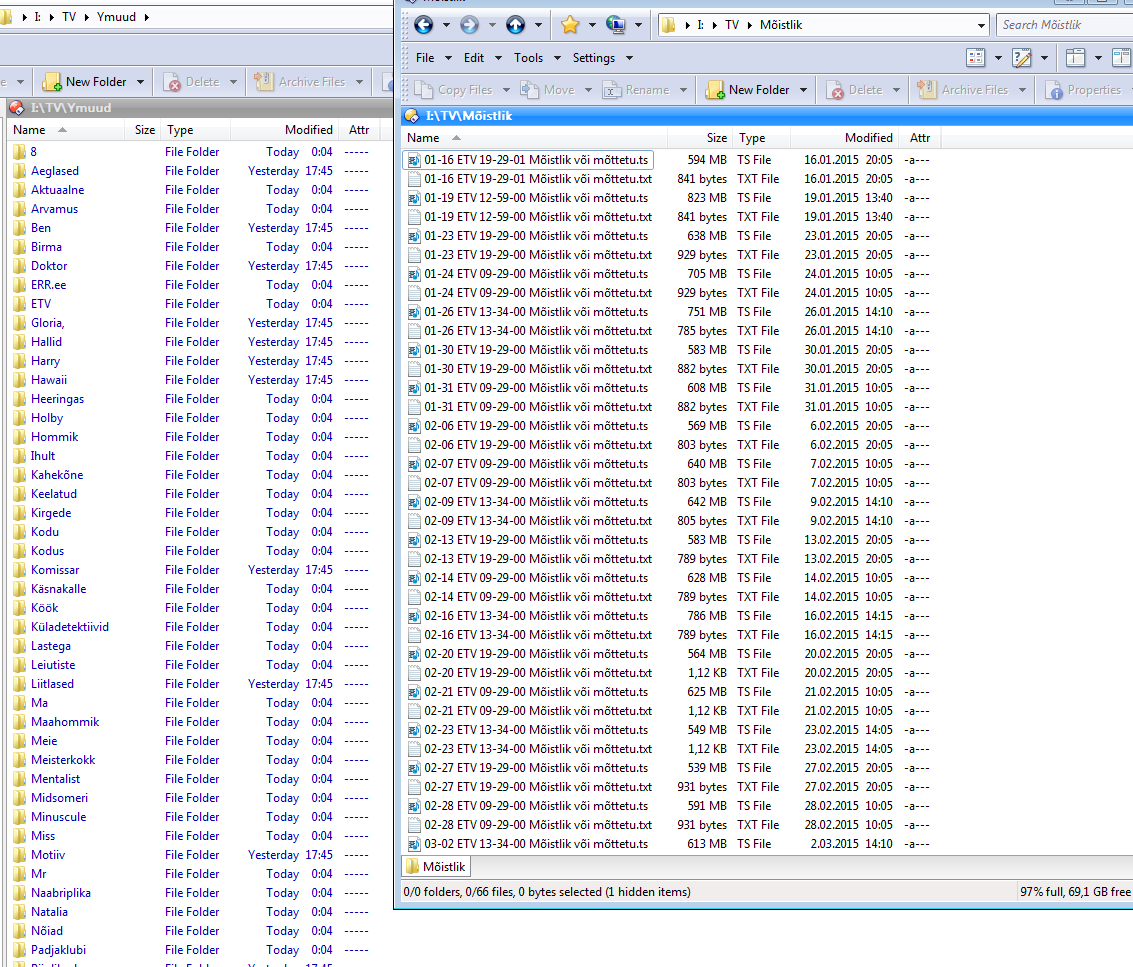
Task: Open the path field history dropdown
Action: pos(981,25)
